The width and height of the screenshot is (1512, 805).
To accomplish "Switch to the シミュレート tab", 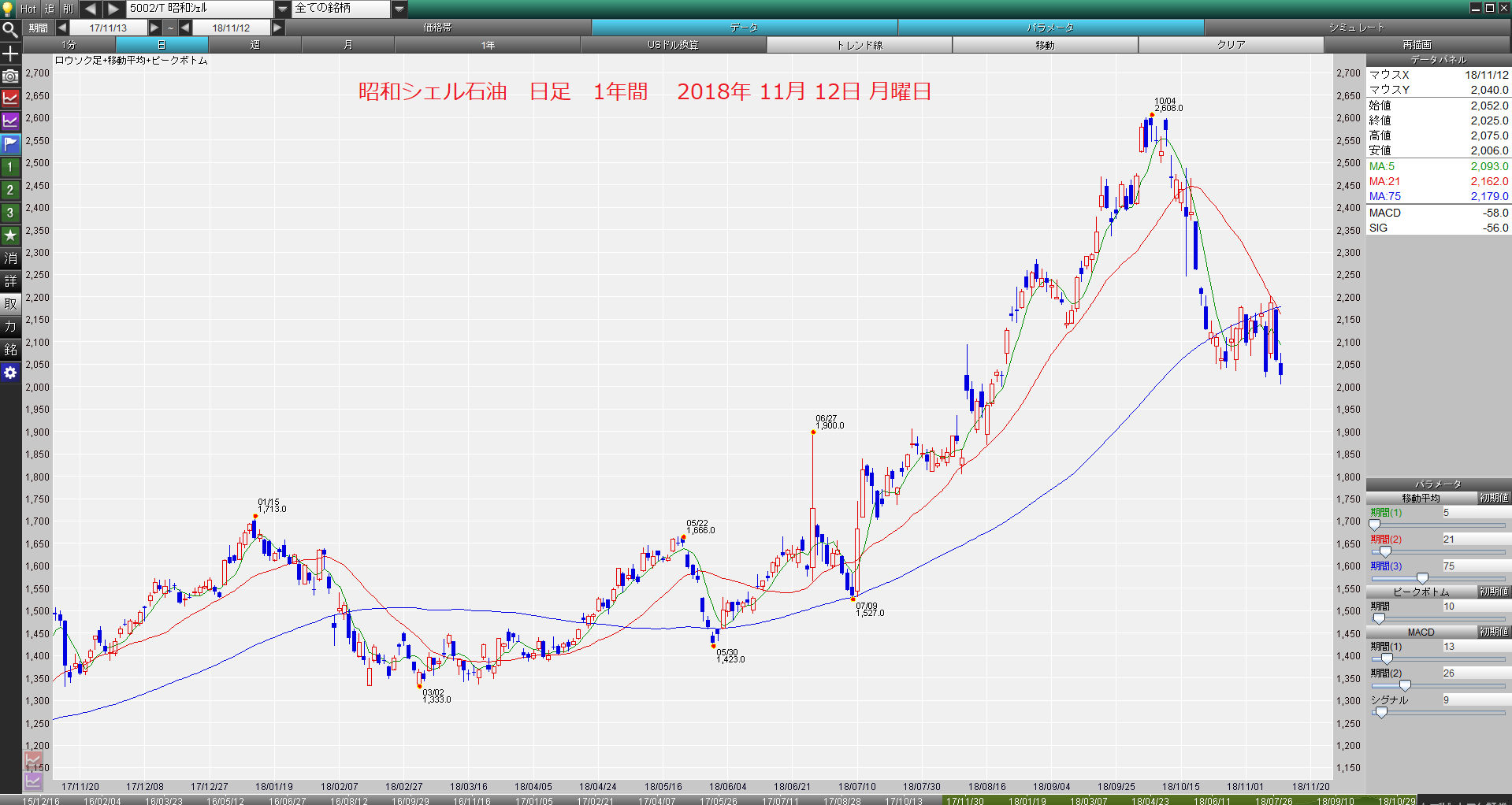I will (1357, 28).
